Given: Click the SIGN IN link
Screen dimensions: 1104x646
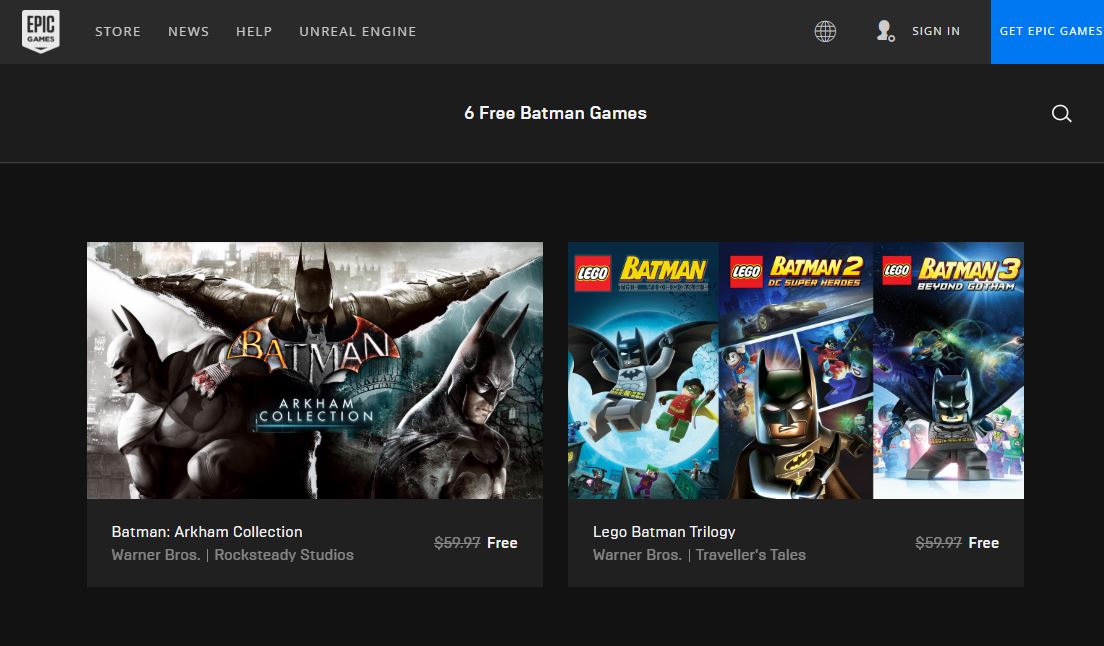Looking at the screenshot, I should [x=936, y=31].
